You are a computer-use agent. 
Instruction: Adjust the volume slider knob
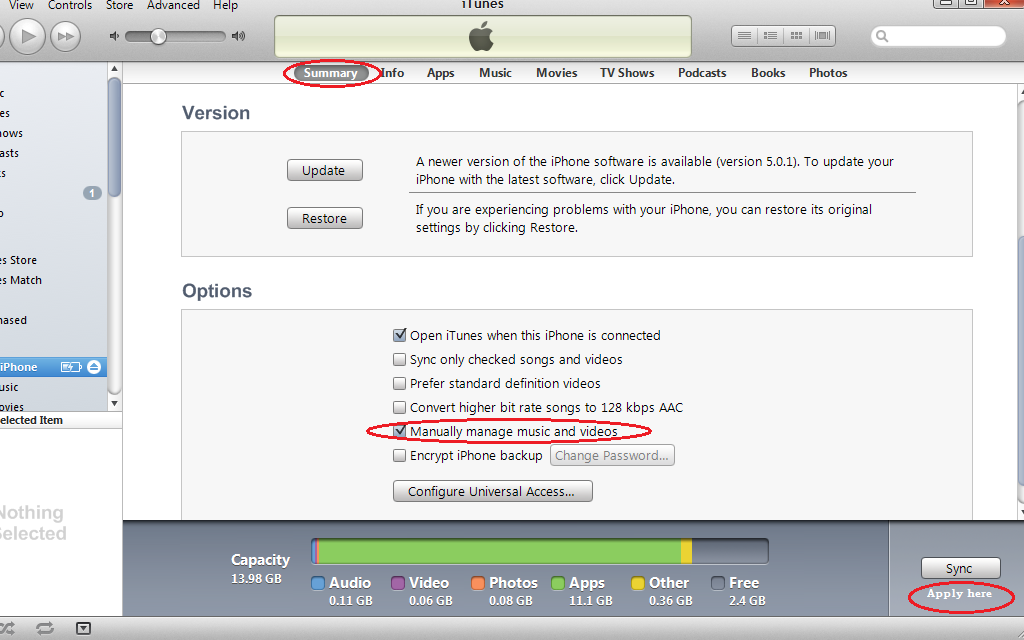pos(158,37)
